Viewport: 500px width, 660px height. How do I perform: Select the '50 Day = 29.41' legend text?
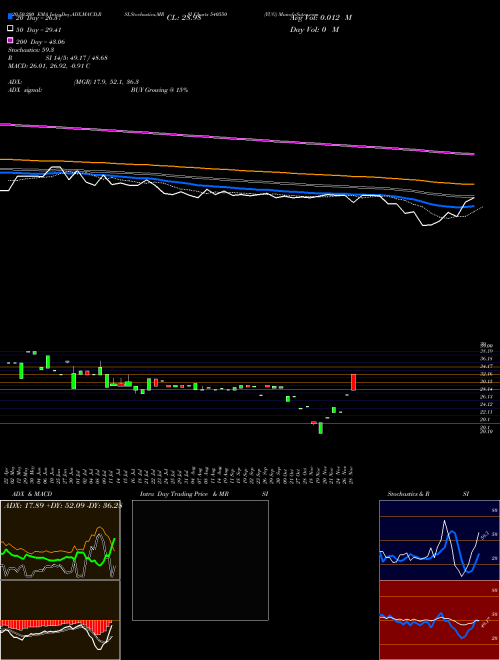coord(39,30)
